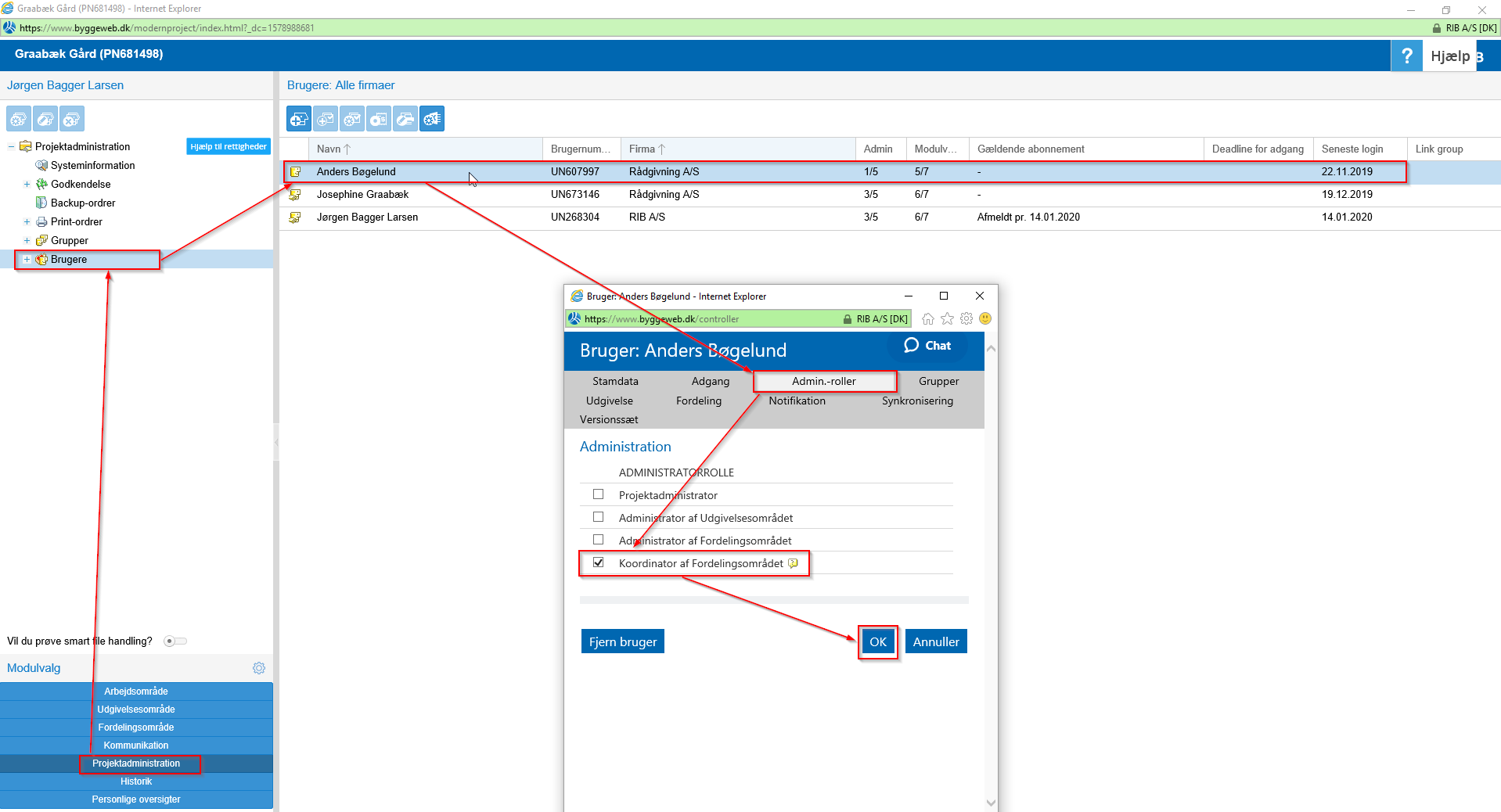The height and width of the screenshot is (812, 1501).
Task: Click the IE home icon in popup
Action: coord(928,318)
